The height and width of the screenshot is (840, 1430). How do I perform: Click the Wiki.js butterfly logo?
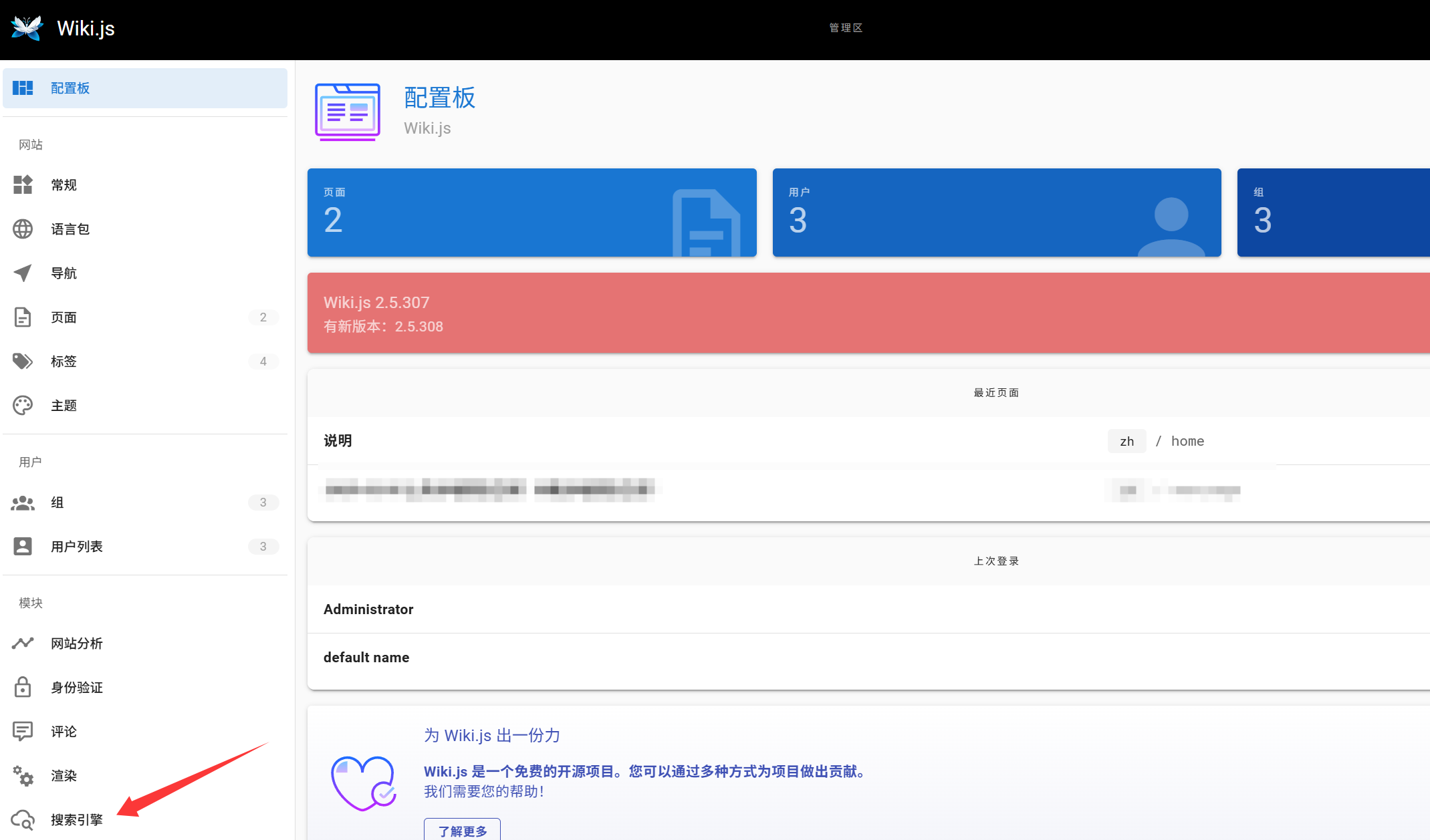(x=27, y=28)
